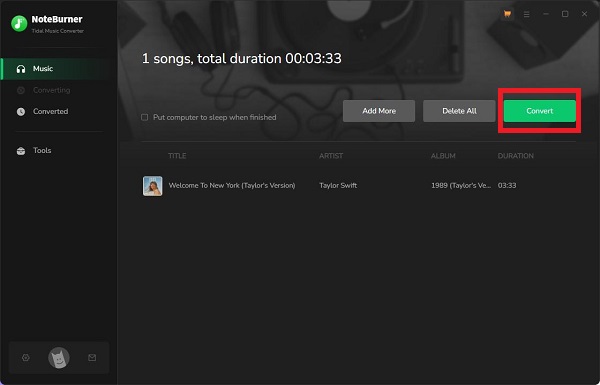Click the DURATION column header
Viewport: 600px width, 385px height.
(x=515, y=156)
